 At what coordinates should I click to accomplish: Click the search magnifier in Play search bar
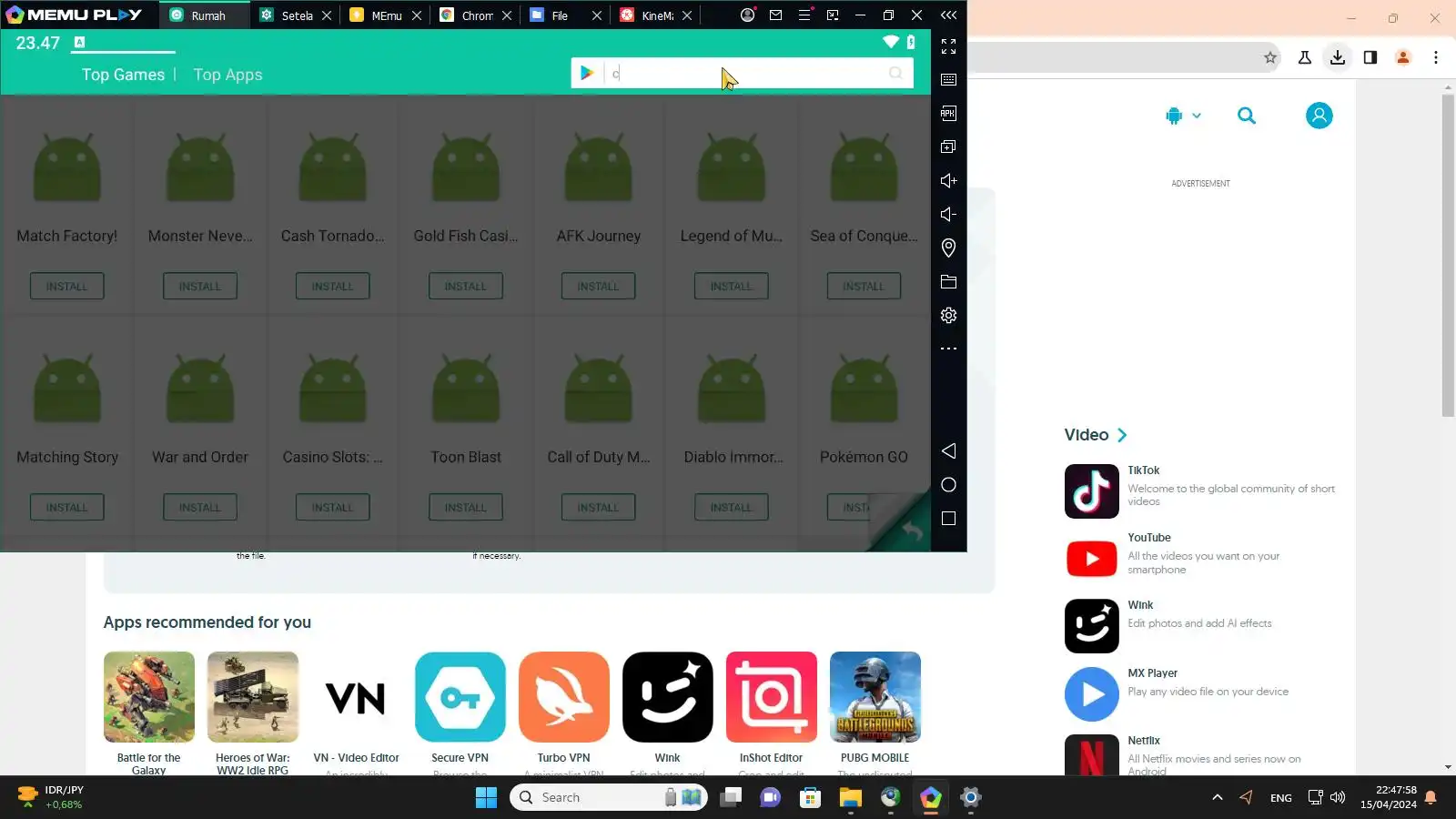[x=895, y=73]
